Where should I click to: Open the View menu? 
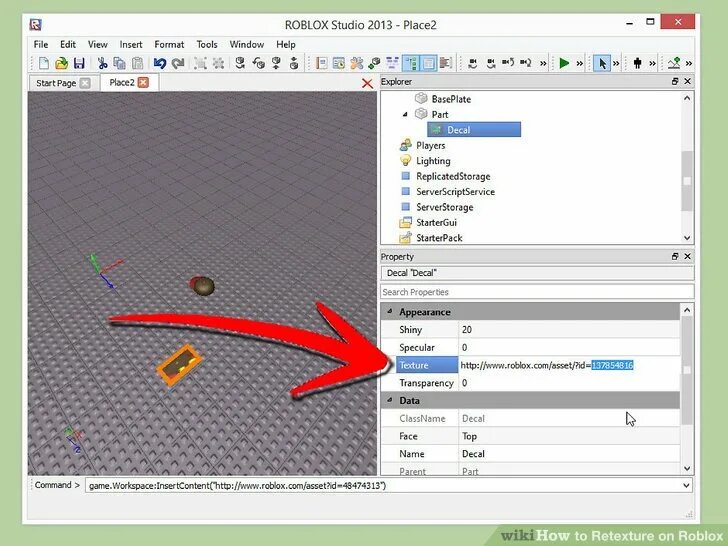pyautogui.click(x=98, y=44)
